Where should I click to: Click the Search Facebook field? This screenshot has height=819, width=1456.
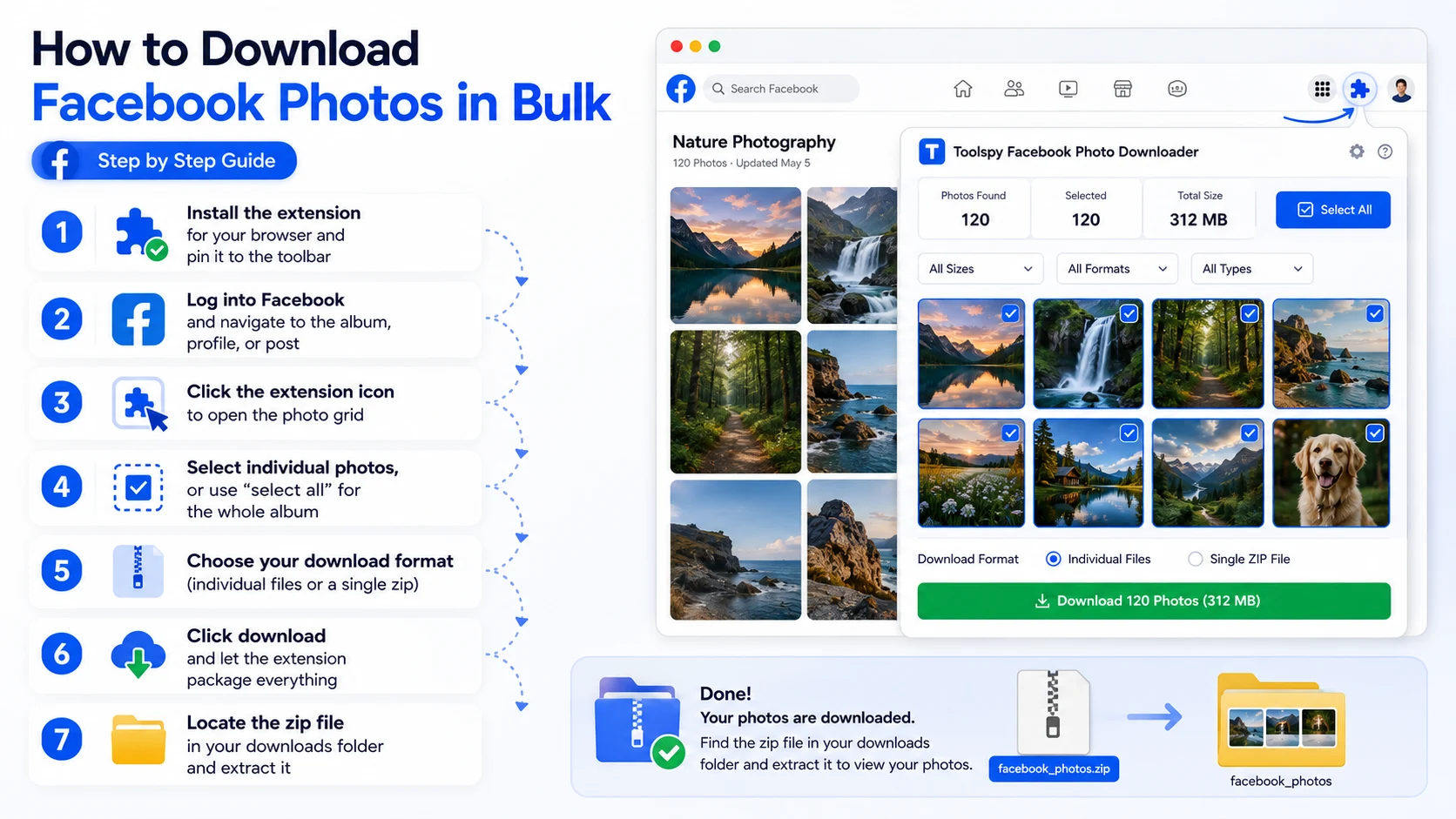click(781, 89)
